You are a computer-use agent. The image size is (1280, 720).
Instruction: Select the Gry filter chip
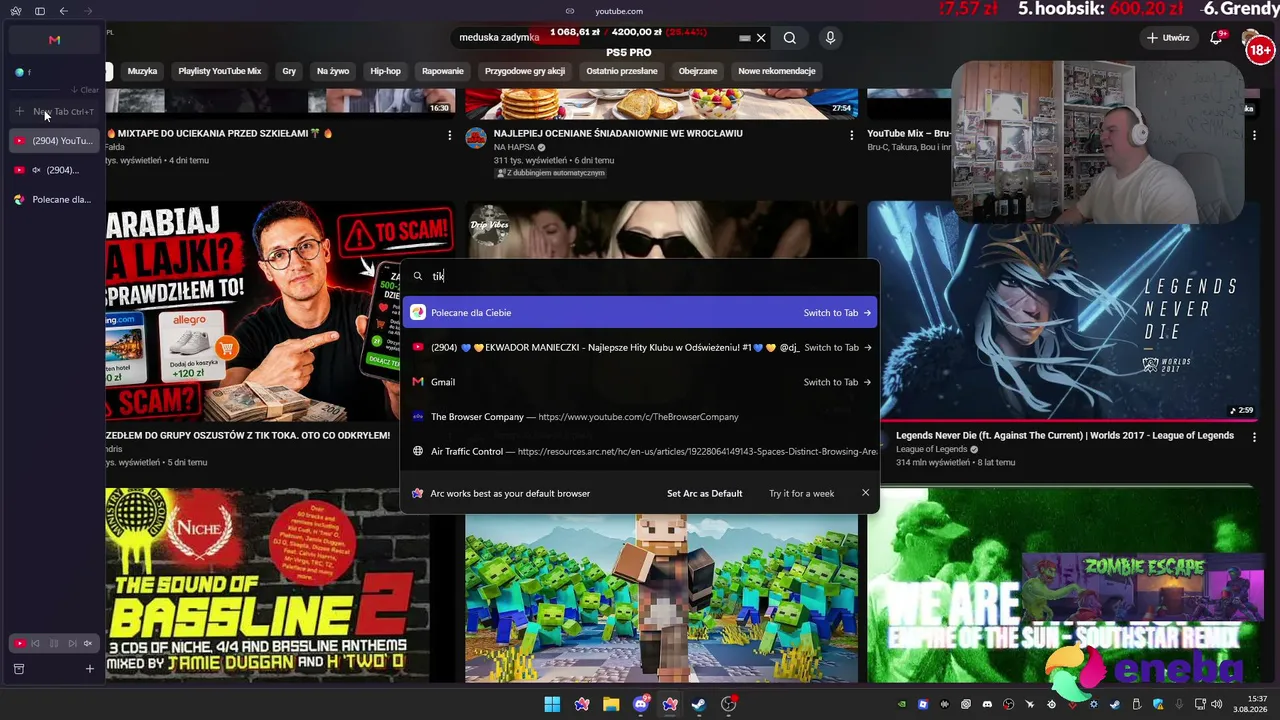289,71
